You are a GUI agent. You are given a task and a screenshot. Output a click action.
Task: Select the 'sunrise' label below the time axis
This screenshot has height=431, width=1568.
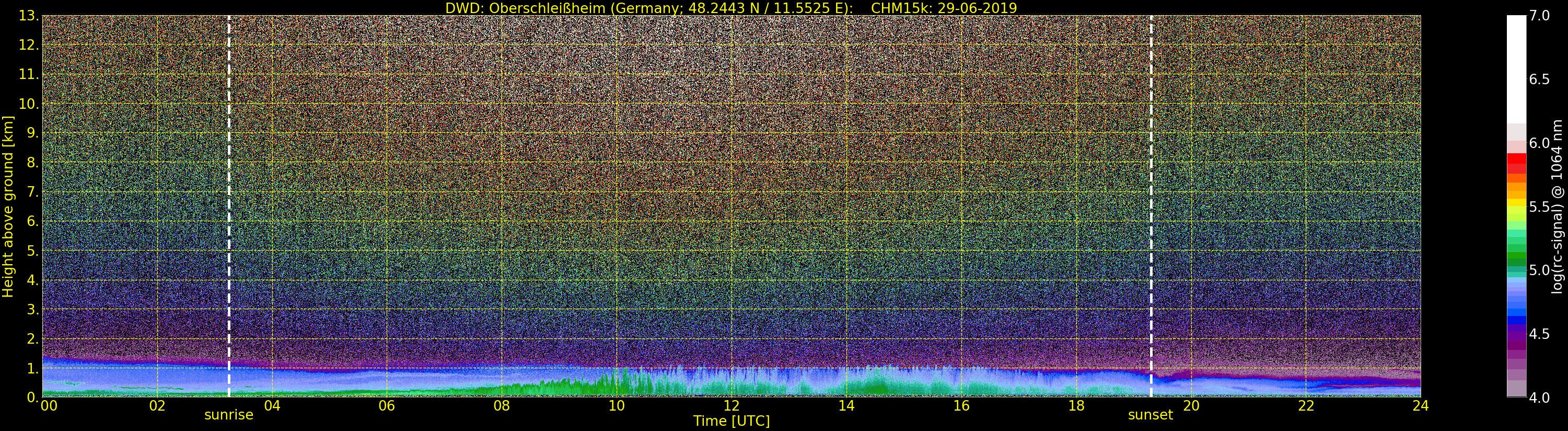coord(228,415)
